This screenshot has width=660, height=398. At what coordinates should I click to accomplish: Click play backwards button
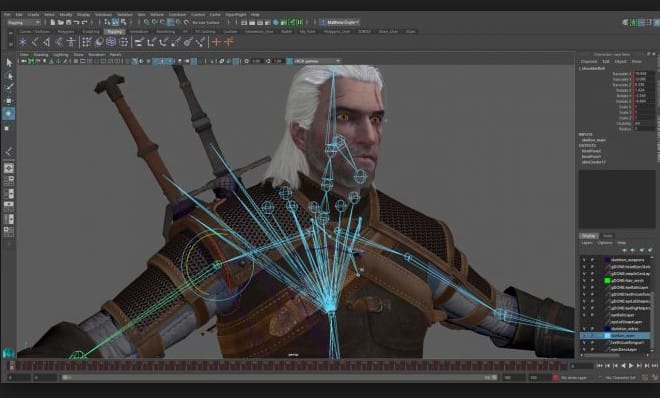623,366
